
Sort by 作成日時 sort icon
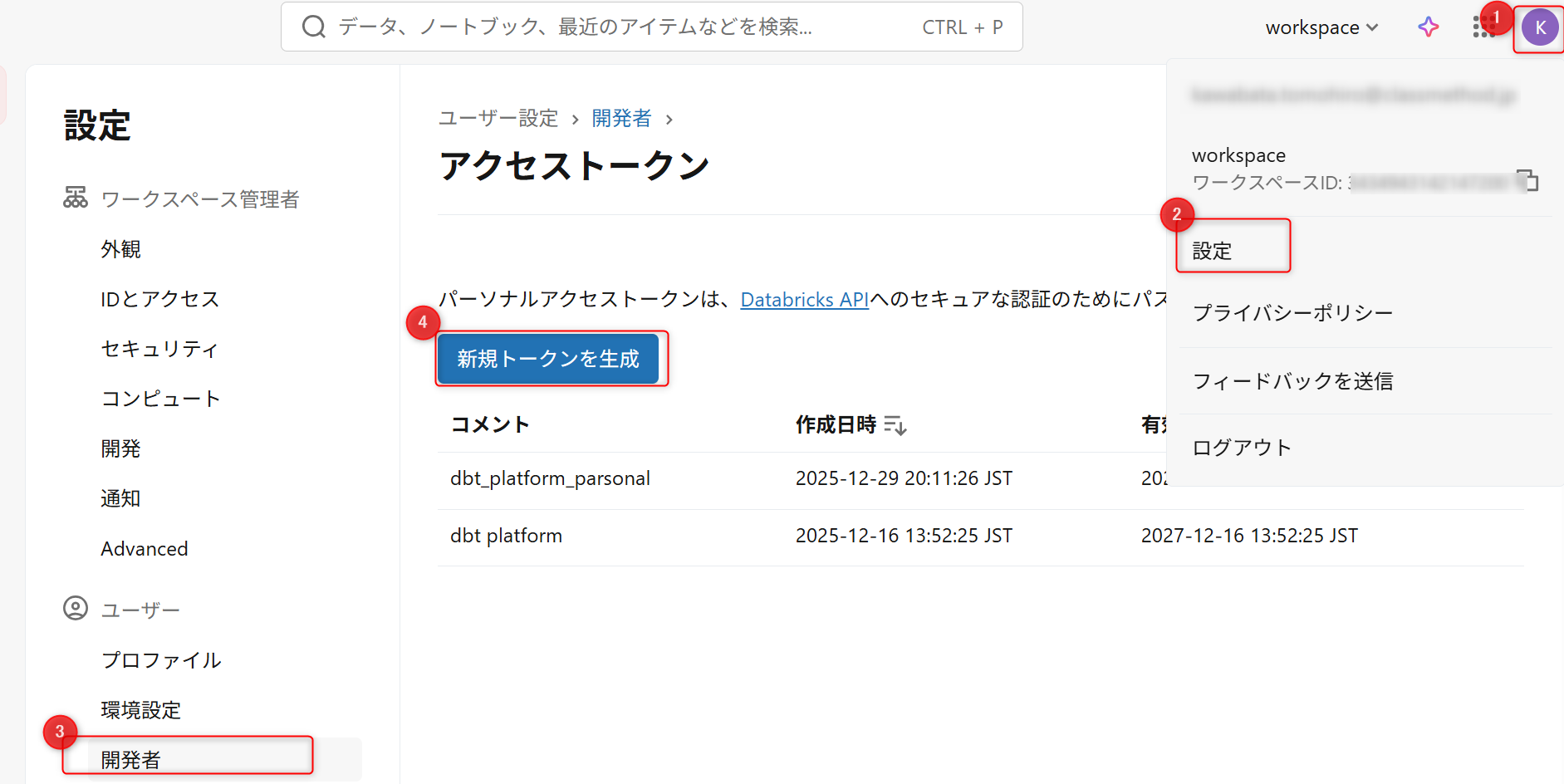(895, 425)
